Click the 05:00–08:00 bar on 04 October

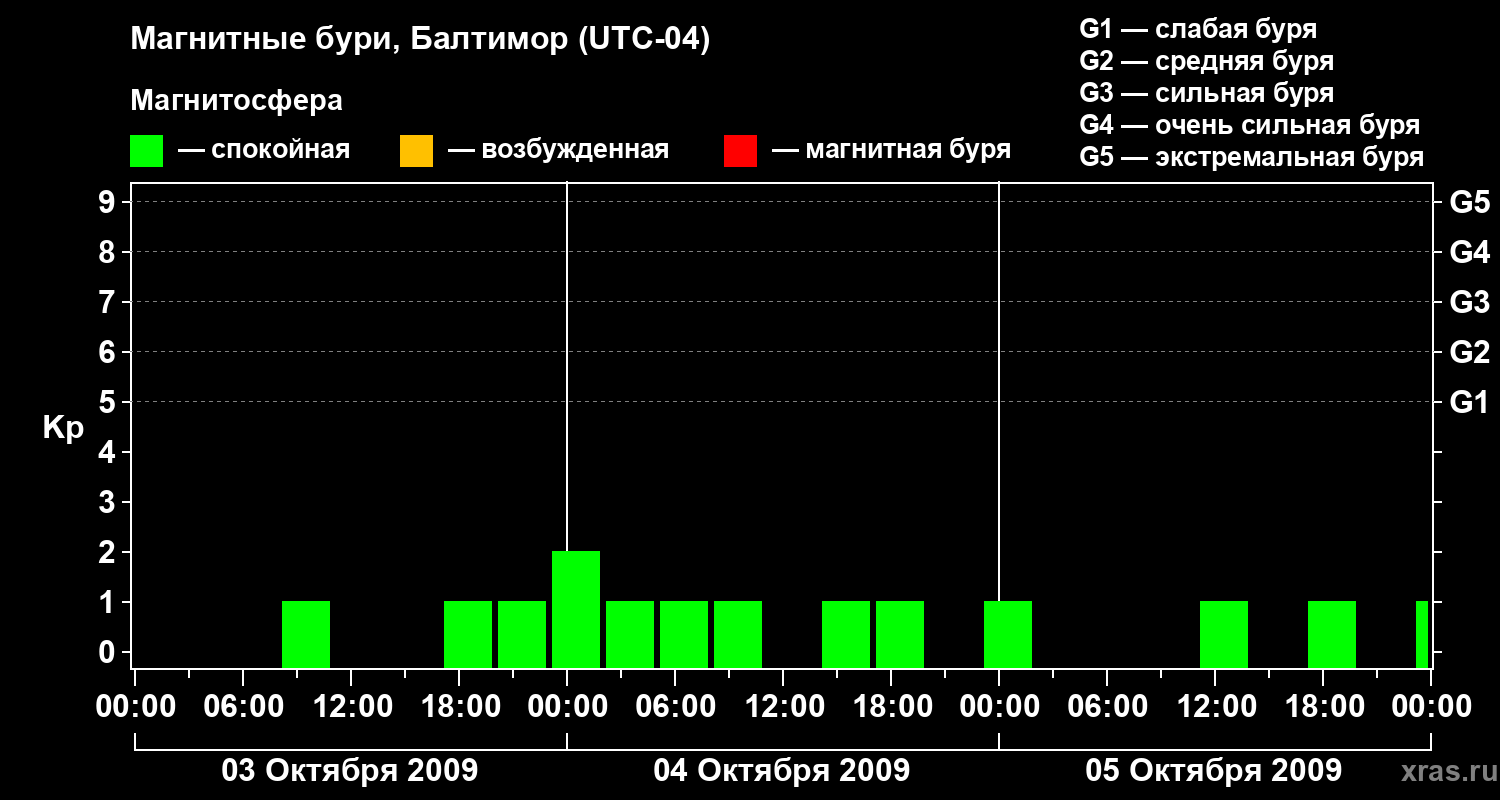[684, 634]
